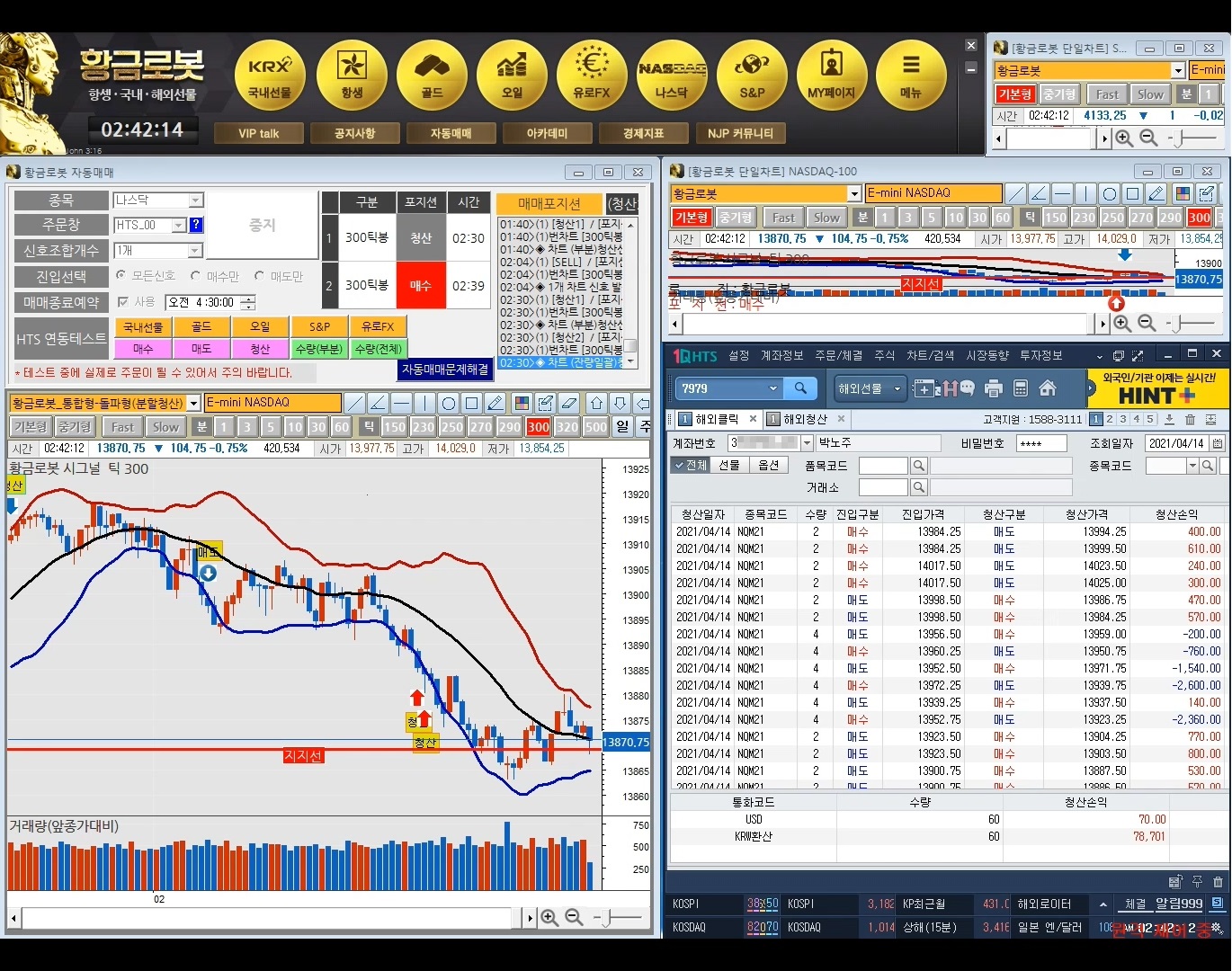Screen dimensions: 1232x971
Task: Zoom out on the main chart
Action: 574,917
